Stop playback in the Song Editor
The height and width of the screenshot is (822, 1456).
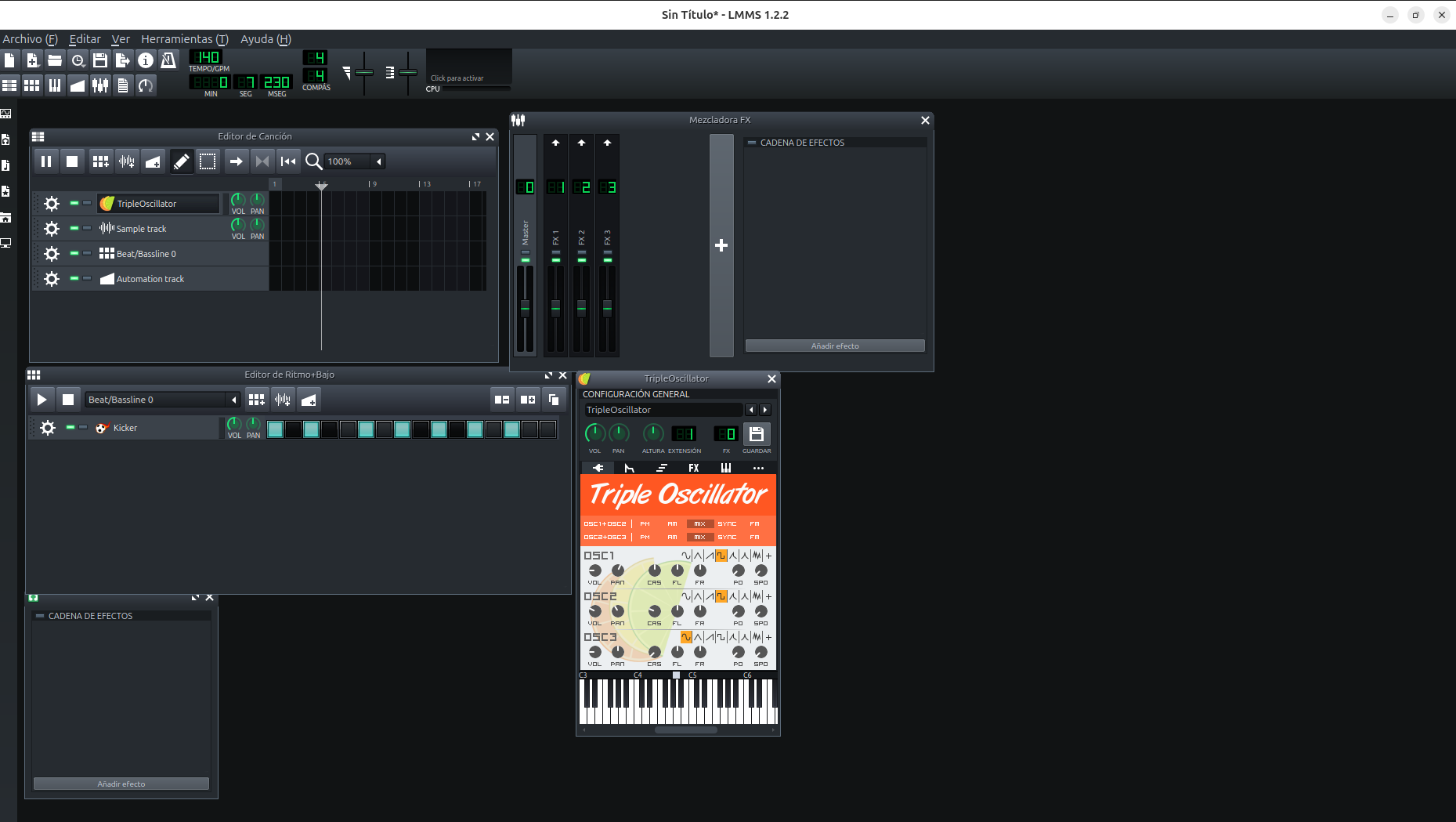[x=72, y=161]
